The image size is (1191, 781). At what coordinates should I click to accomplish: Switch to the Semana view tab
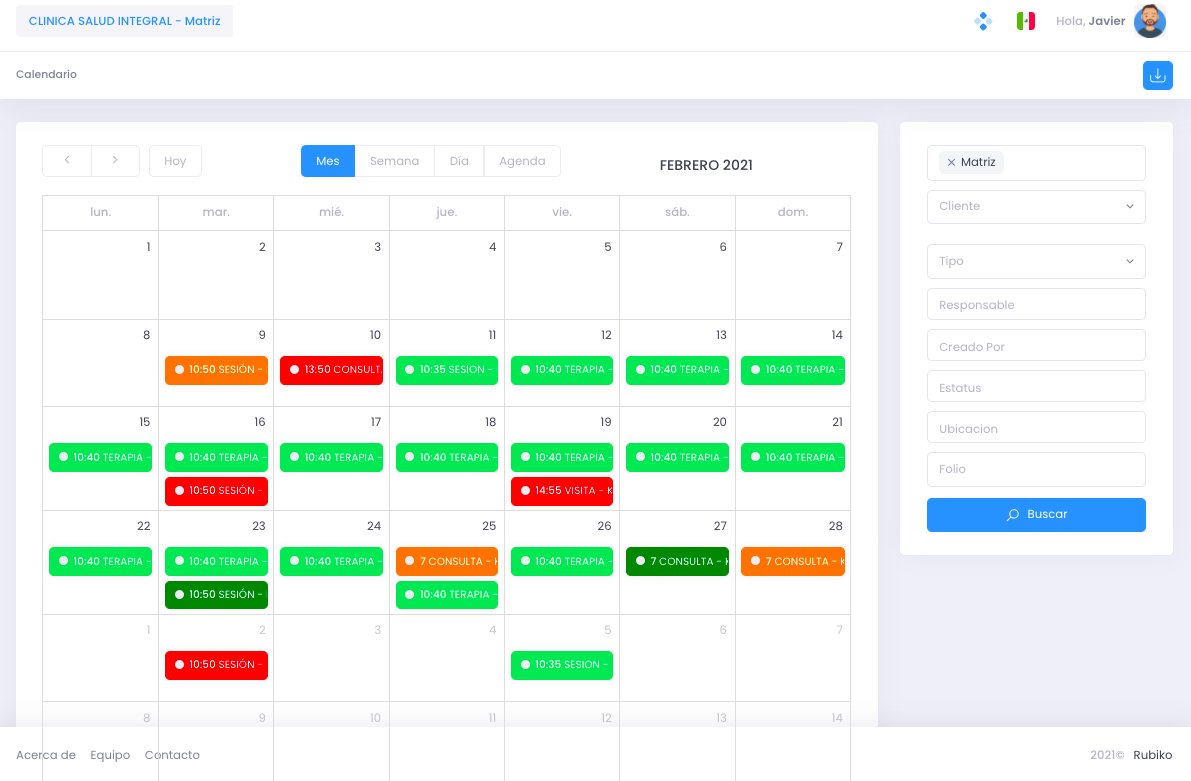click(394, 161)
